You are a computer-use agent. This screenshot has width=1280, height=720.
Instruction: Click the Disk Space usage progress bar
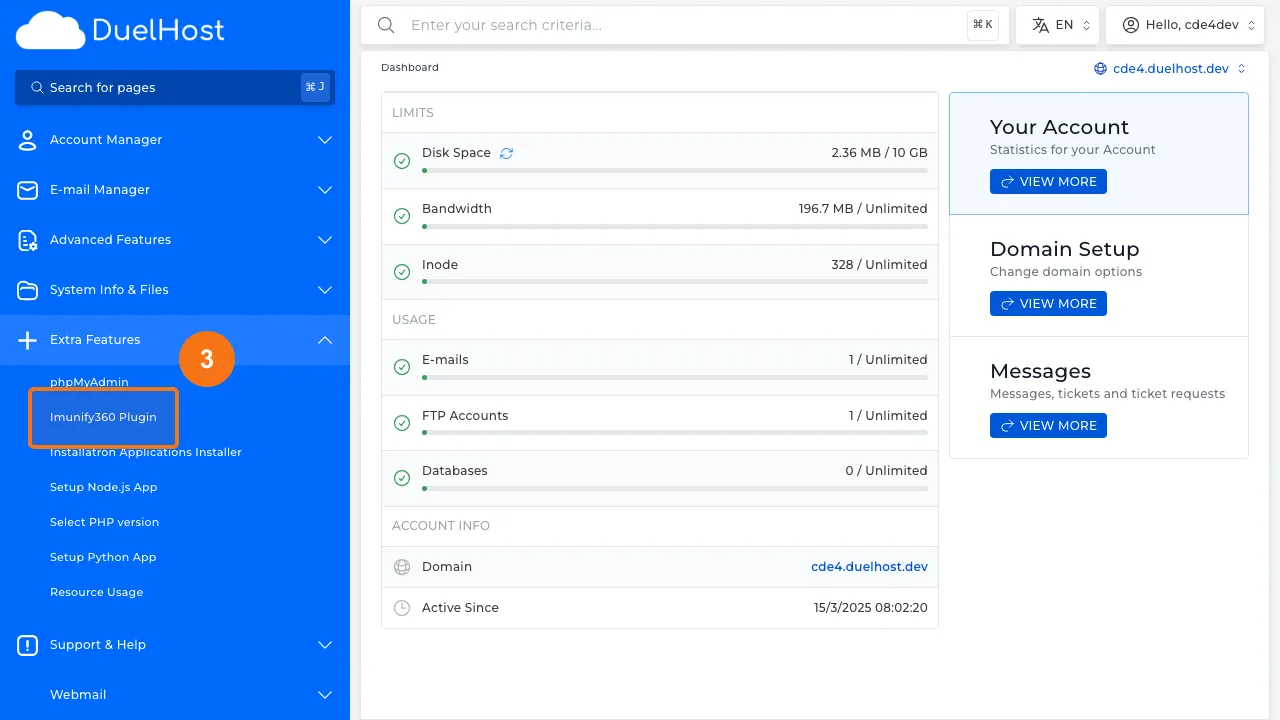point(674,171)
